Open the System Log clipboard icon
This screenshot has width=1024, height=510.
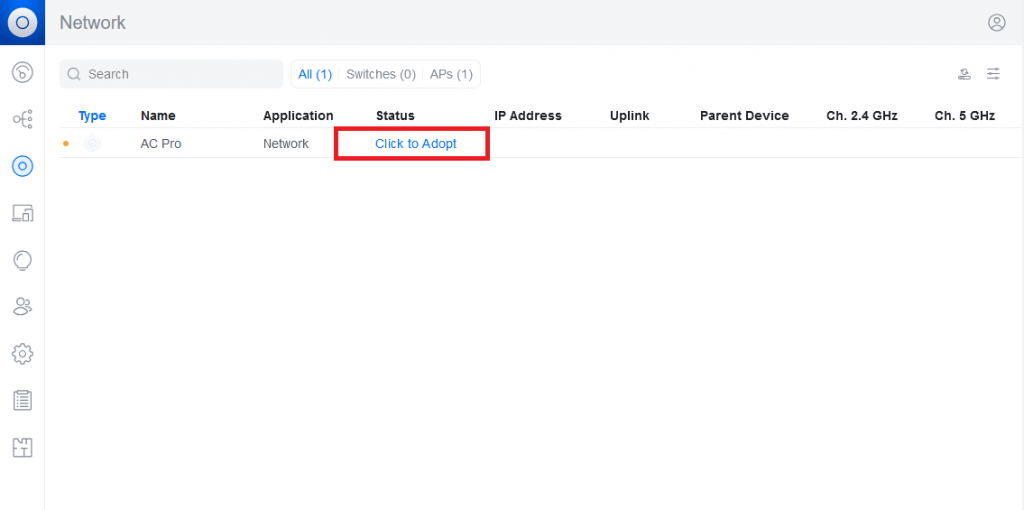pyautogui.click(x=22, y=400)
